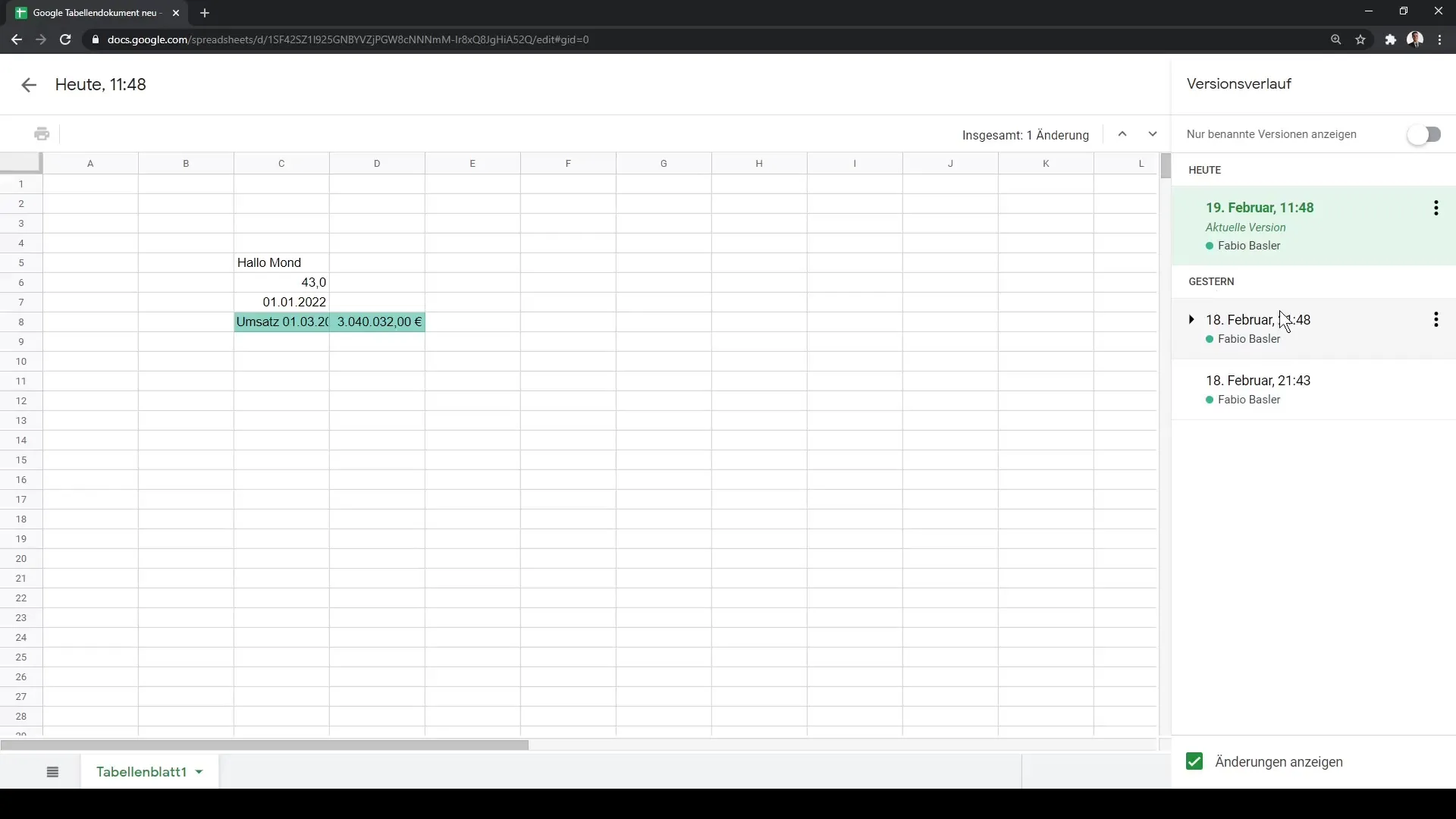Select column H header
Image resolution: width=1456 pixels, height=819 pixels.
coord(759,163)
